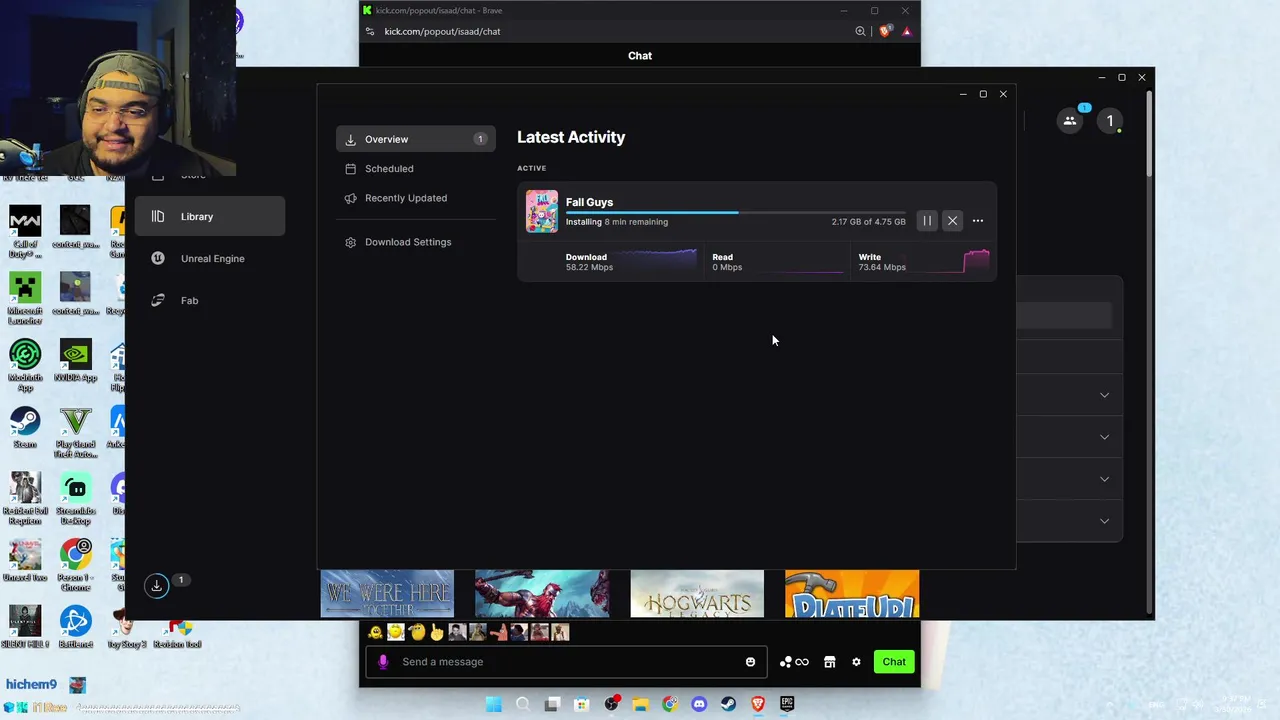Expand the second chevron in right panel
The height and width of the screenshot is (720, 1280).
(x=1104, y=437)
